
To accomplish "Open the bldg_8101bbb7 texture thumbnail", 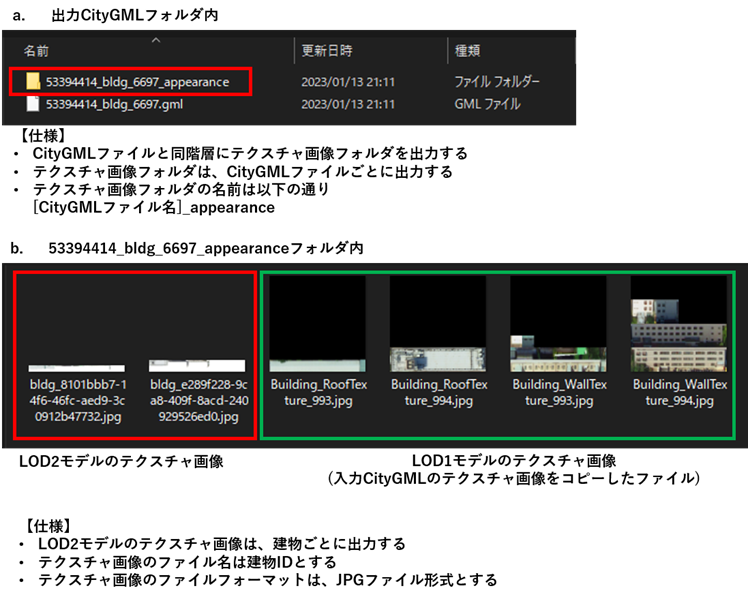I will 77,368.
